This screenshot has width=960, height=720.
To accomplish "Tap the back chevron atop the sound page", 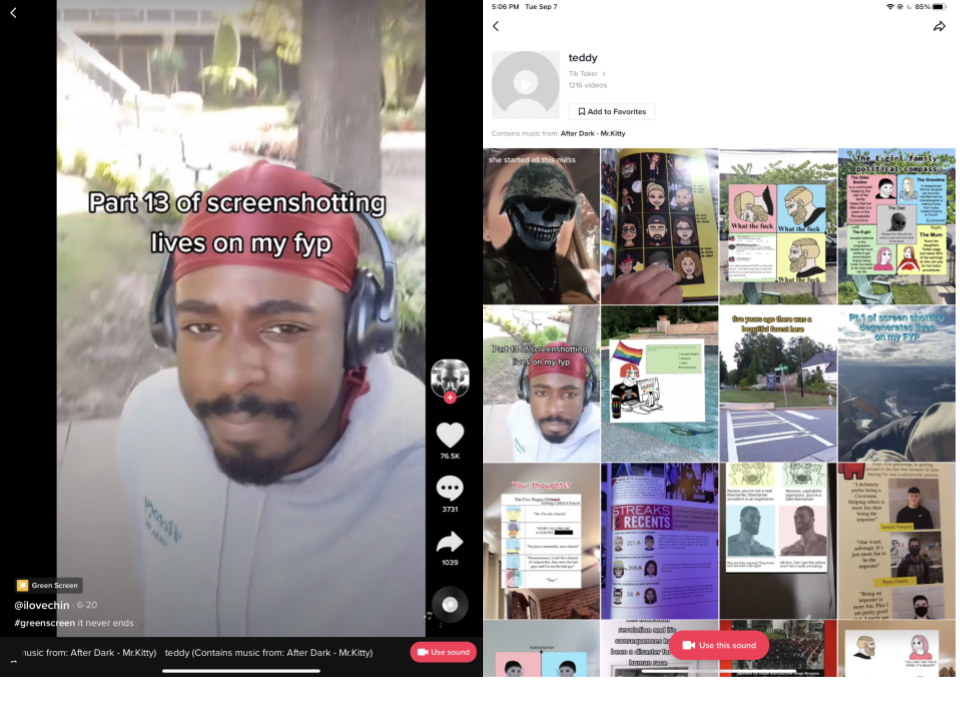I will coord(496,26).
